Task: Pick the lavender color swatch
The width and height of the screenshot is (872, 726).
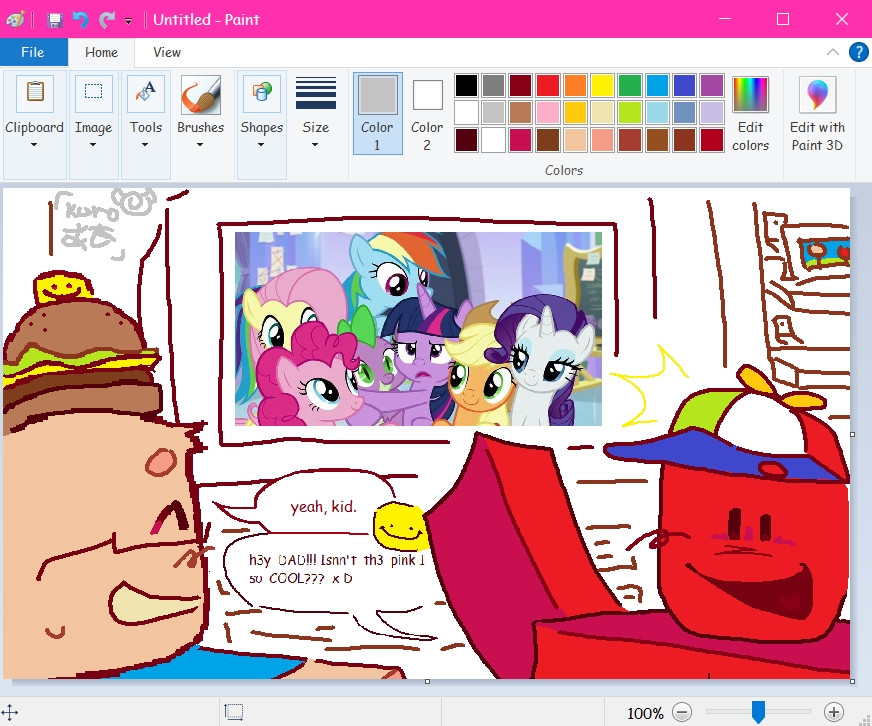Action: pyautogui.click(x=711, y=112)
